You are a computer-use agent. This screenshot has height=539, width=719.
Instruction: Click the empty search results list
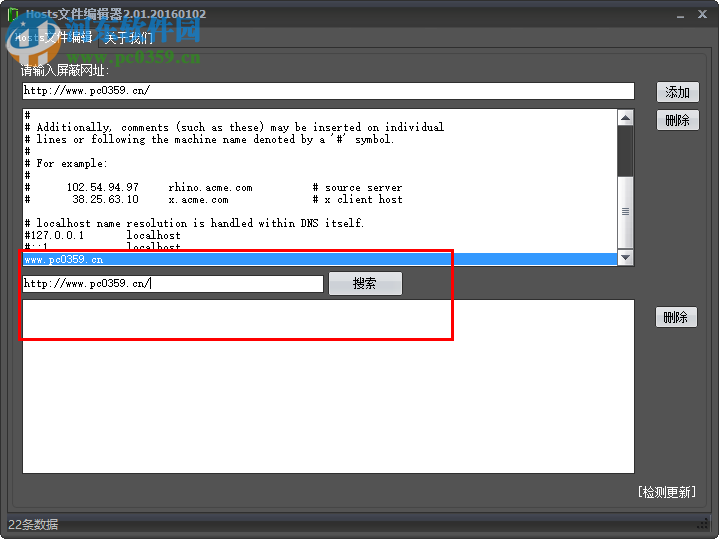328,386
